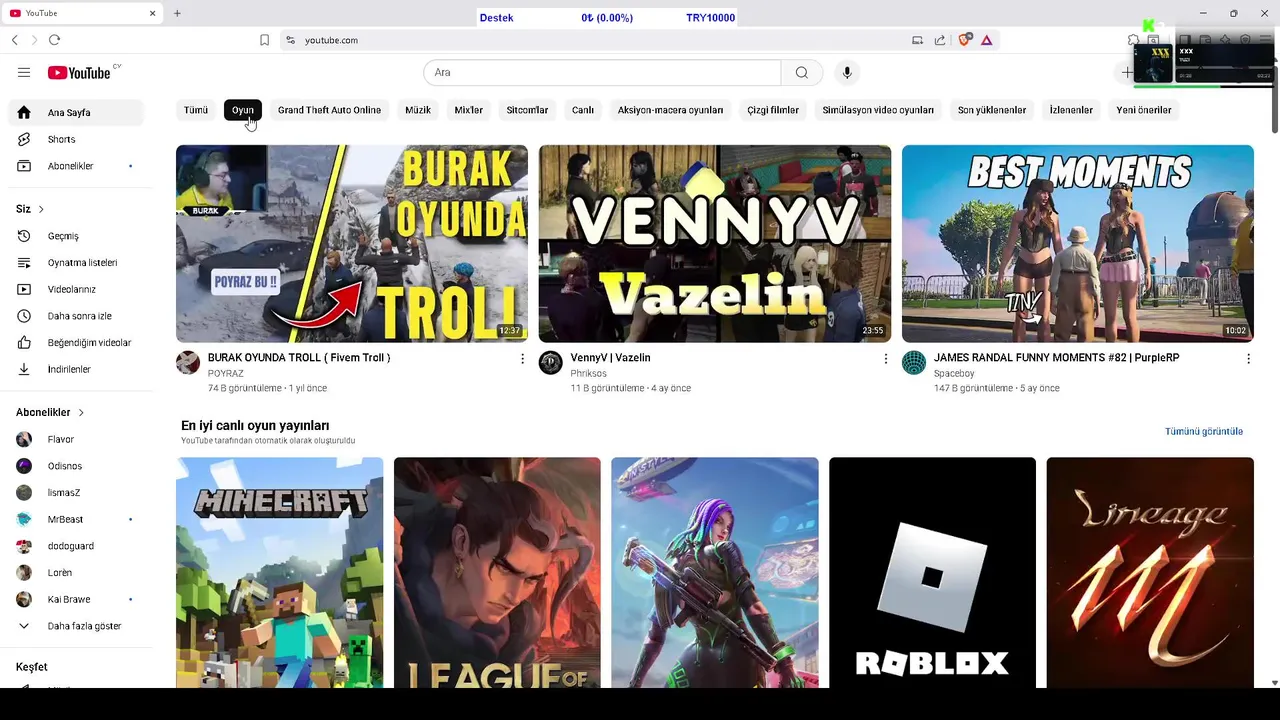Select the İzlenenler chip
Screen dimensions: 1280x720
click(1071, 110)
